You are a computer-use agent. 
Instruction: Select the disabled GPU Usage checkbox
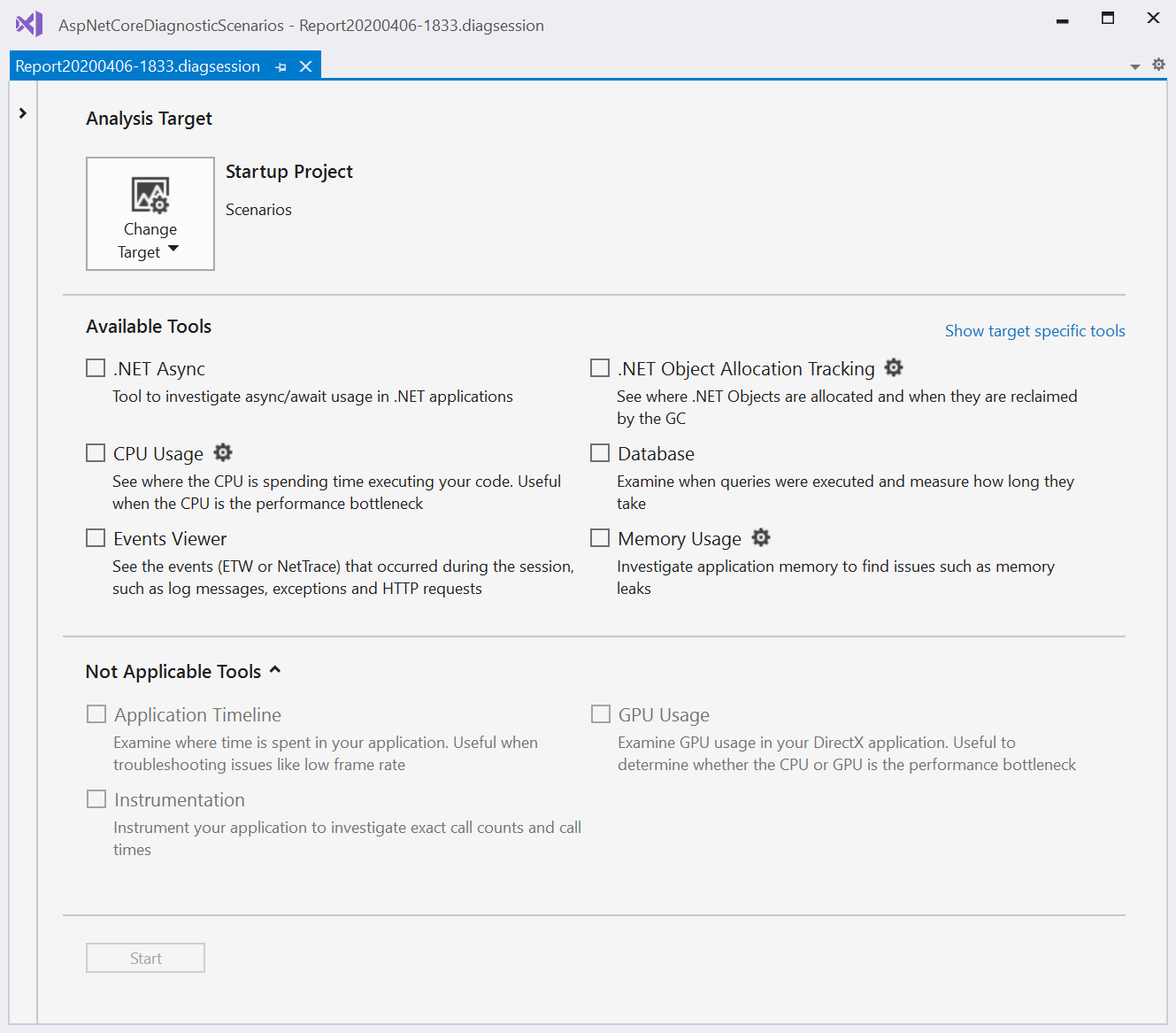600,713
